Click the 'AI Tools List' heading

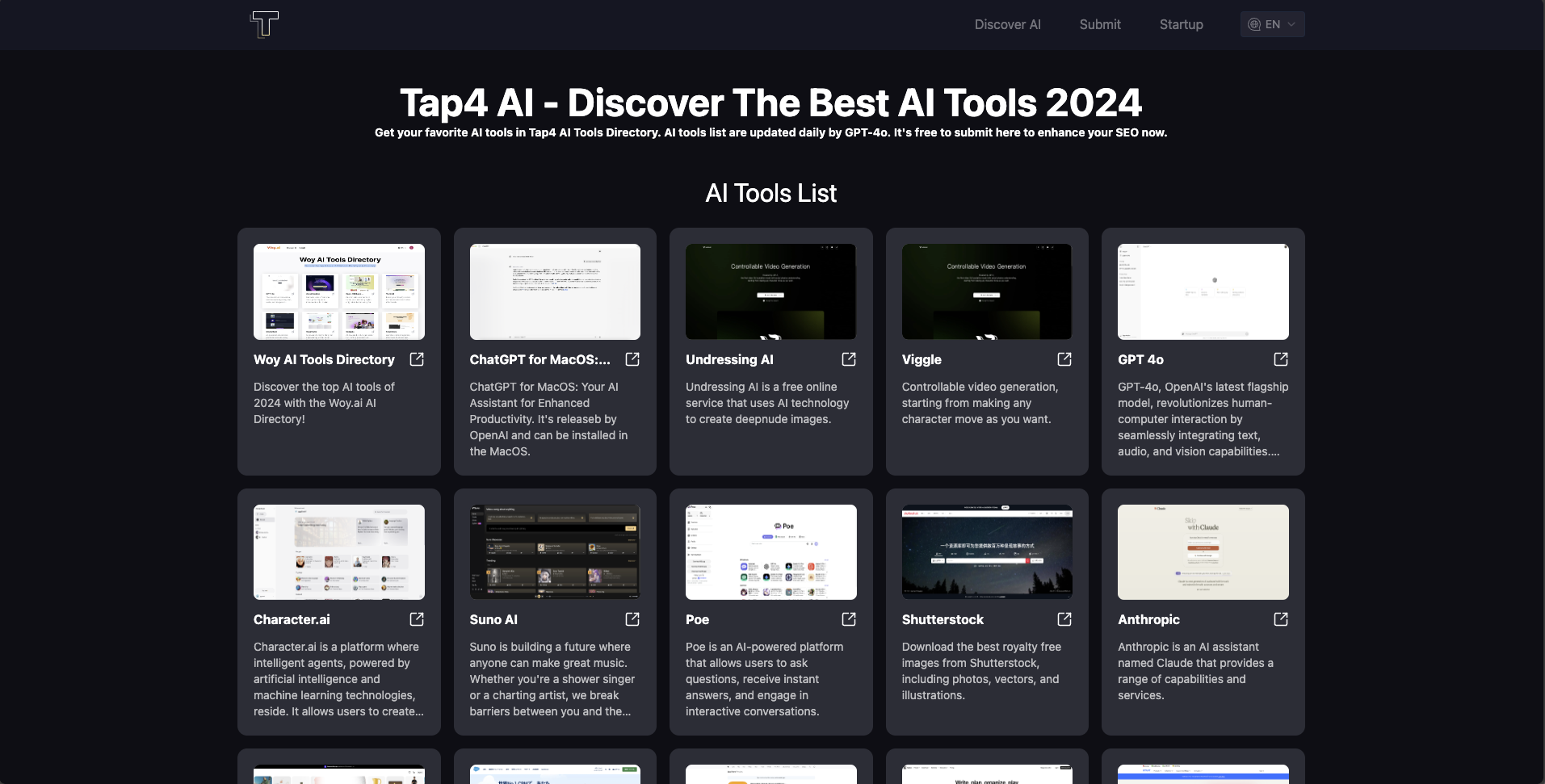pyautogui.click(x=771, y=193)
